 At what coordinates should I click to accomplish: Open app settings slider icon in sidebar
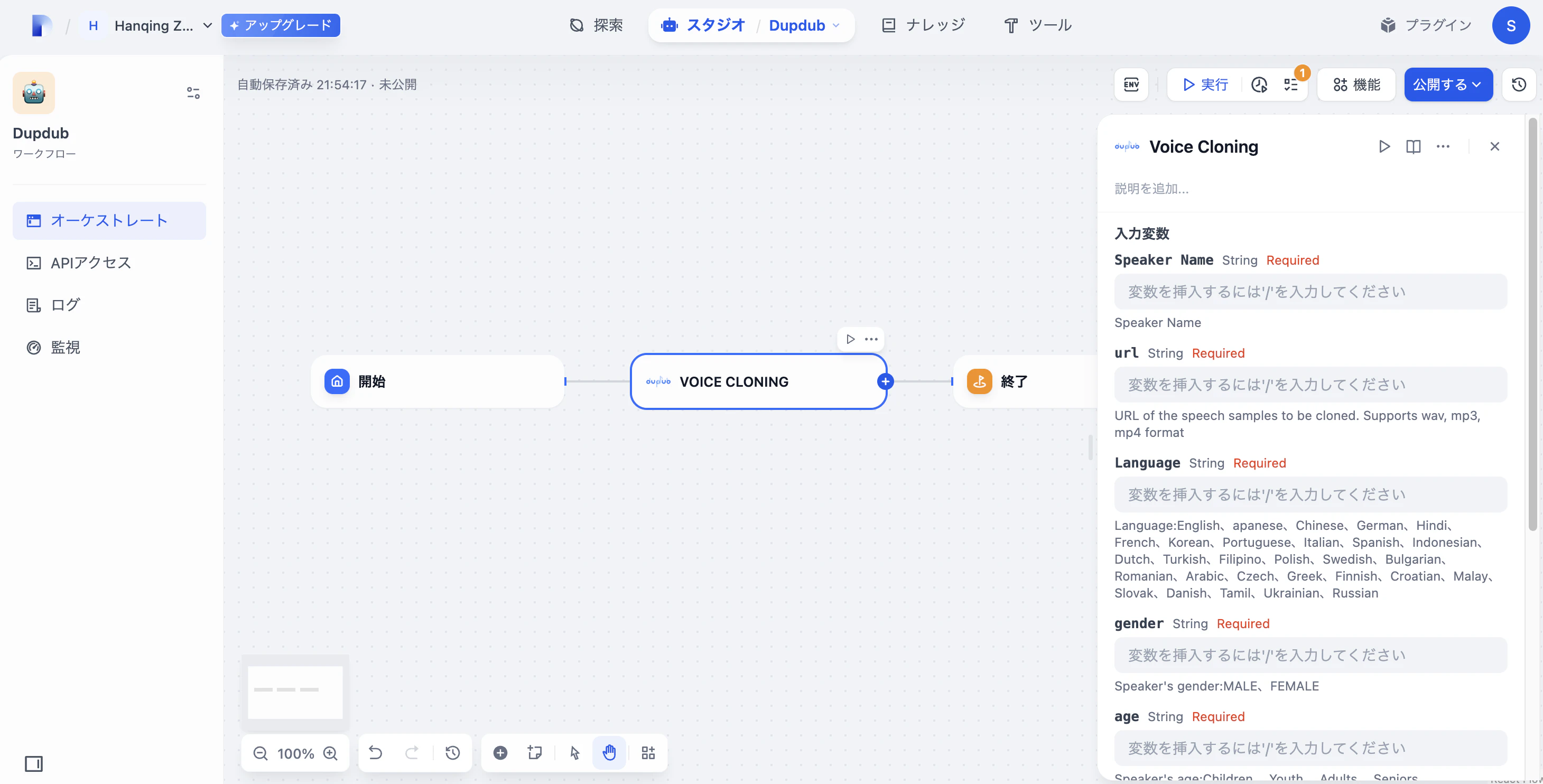pyautogui.click(x=193, y=93)
